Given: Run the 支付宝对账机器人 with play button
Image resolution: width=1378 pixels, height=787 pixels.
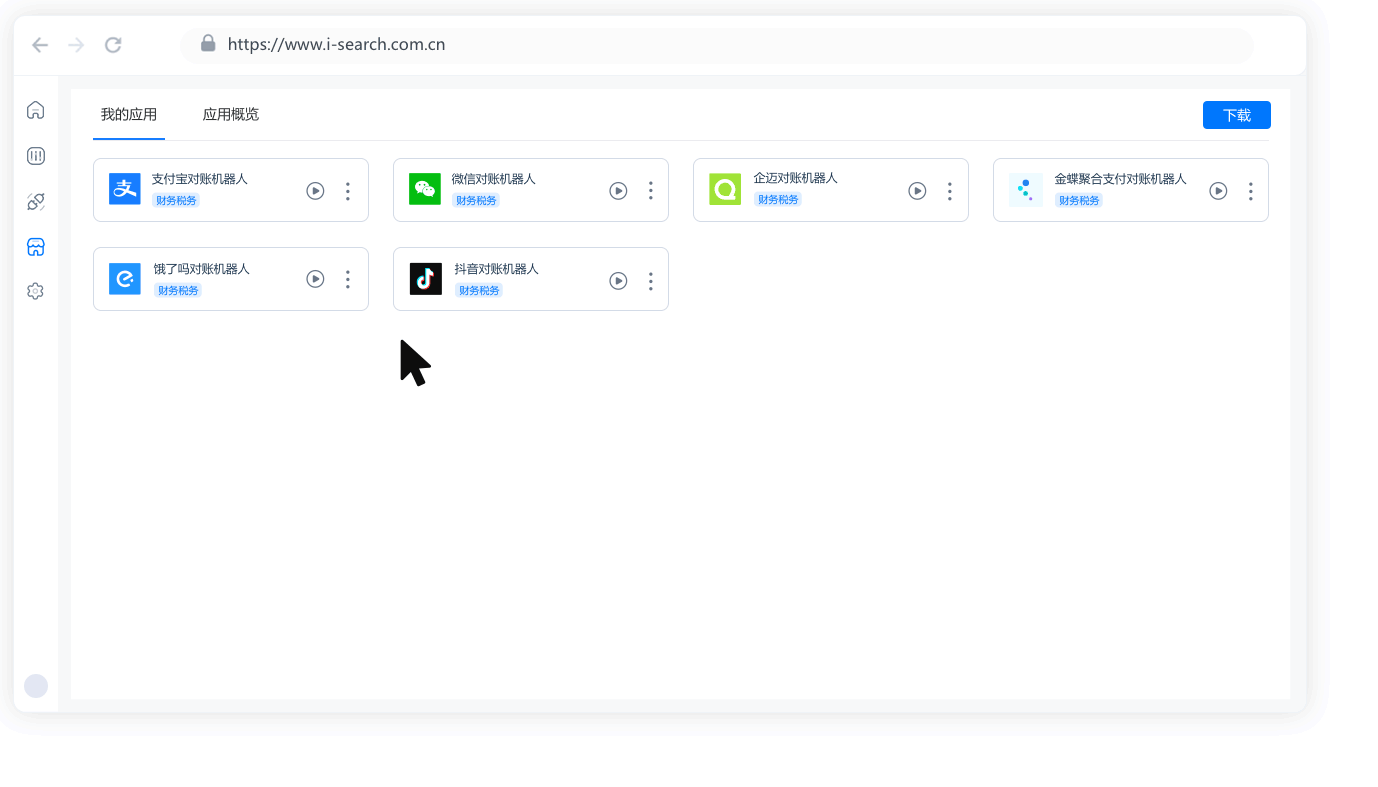Looking at the screenshot, I should tap(315, 191).
